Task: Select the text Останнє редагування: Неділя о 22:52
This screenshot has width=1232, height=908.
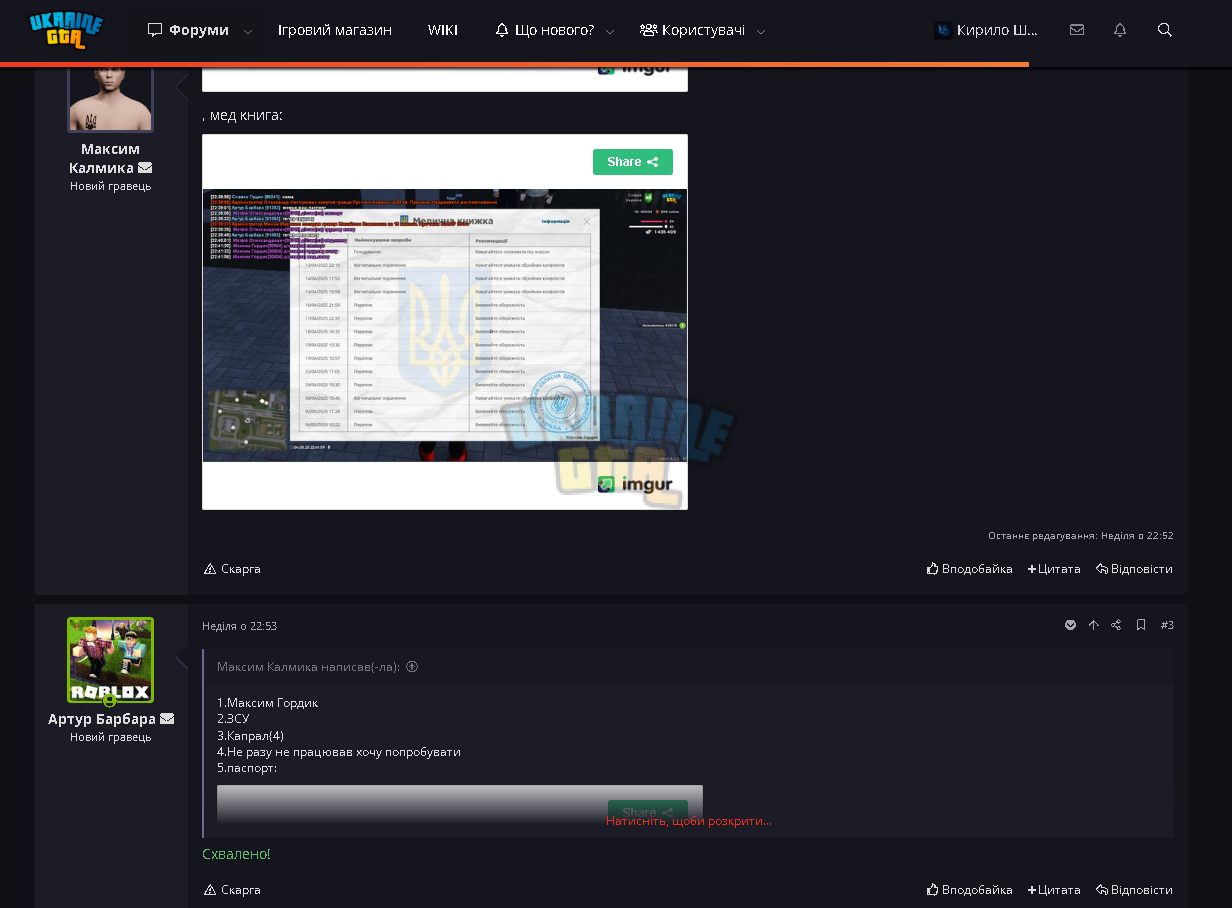Action: click(x=1081, y=536)
